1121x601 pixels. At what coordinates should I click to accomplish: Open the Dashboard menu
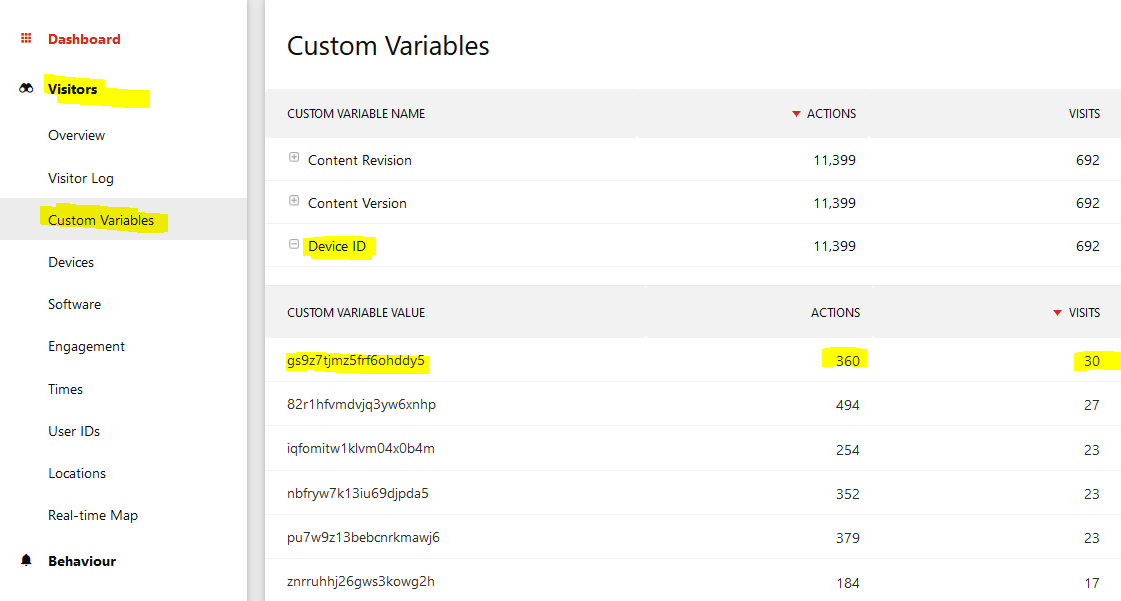tap(84, 39)
